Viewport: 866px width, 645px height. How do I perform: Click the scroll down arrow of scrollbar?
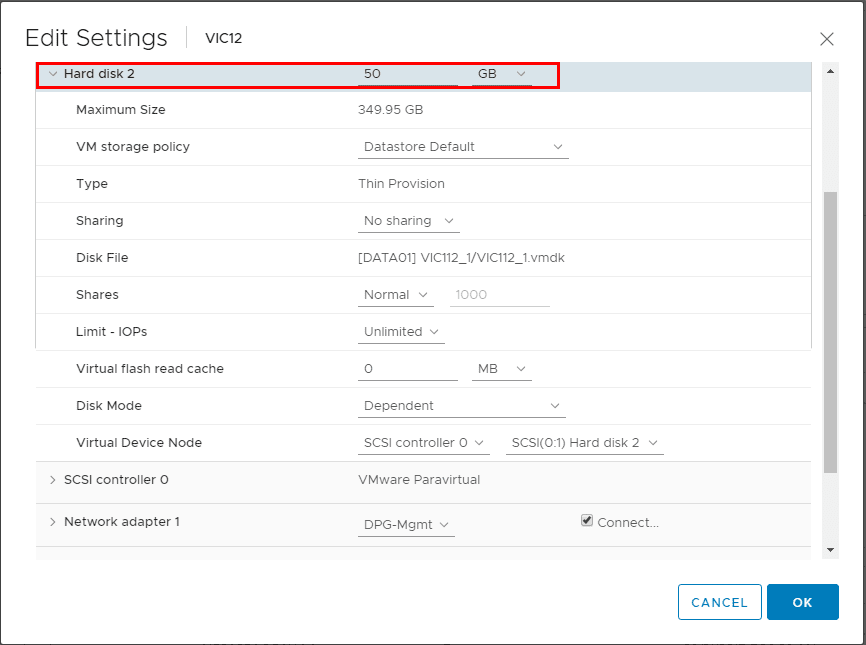(830, 550)
